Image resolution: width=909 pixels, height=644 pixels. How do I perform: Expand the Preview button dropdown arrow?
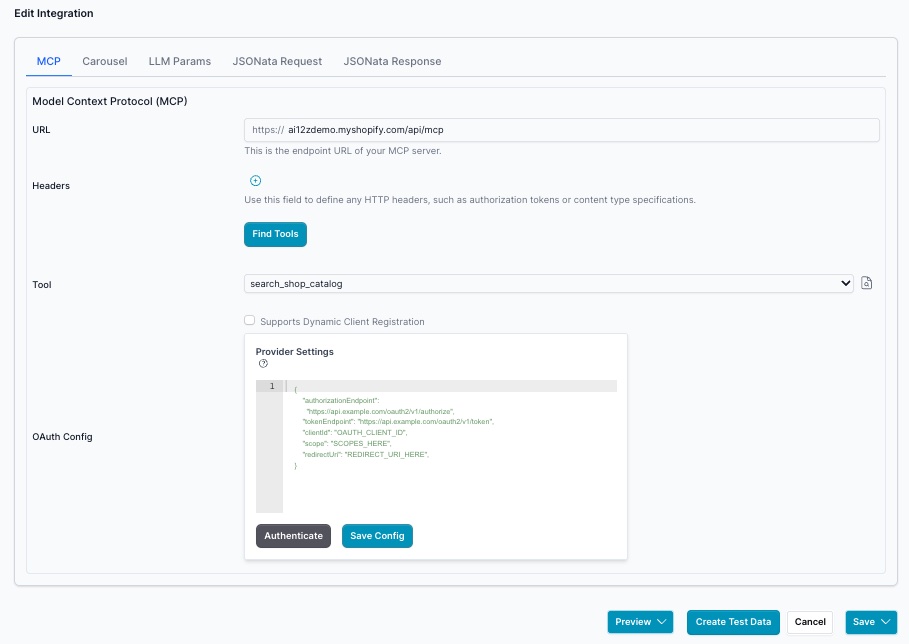pyautogui.click(x=663, y=621)
